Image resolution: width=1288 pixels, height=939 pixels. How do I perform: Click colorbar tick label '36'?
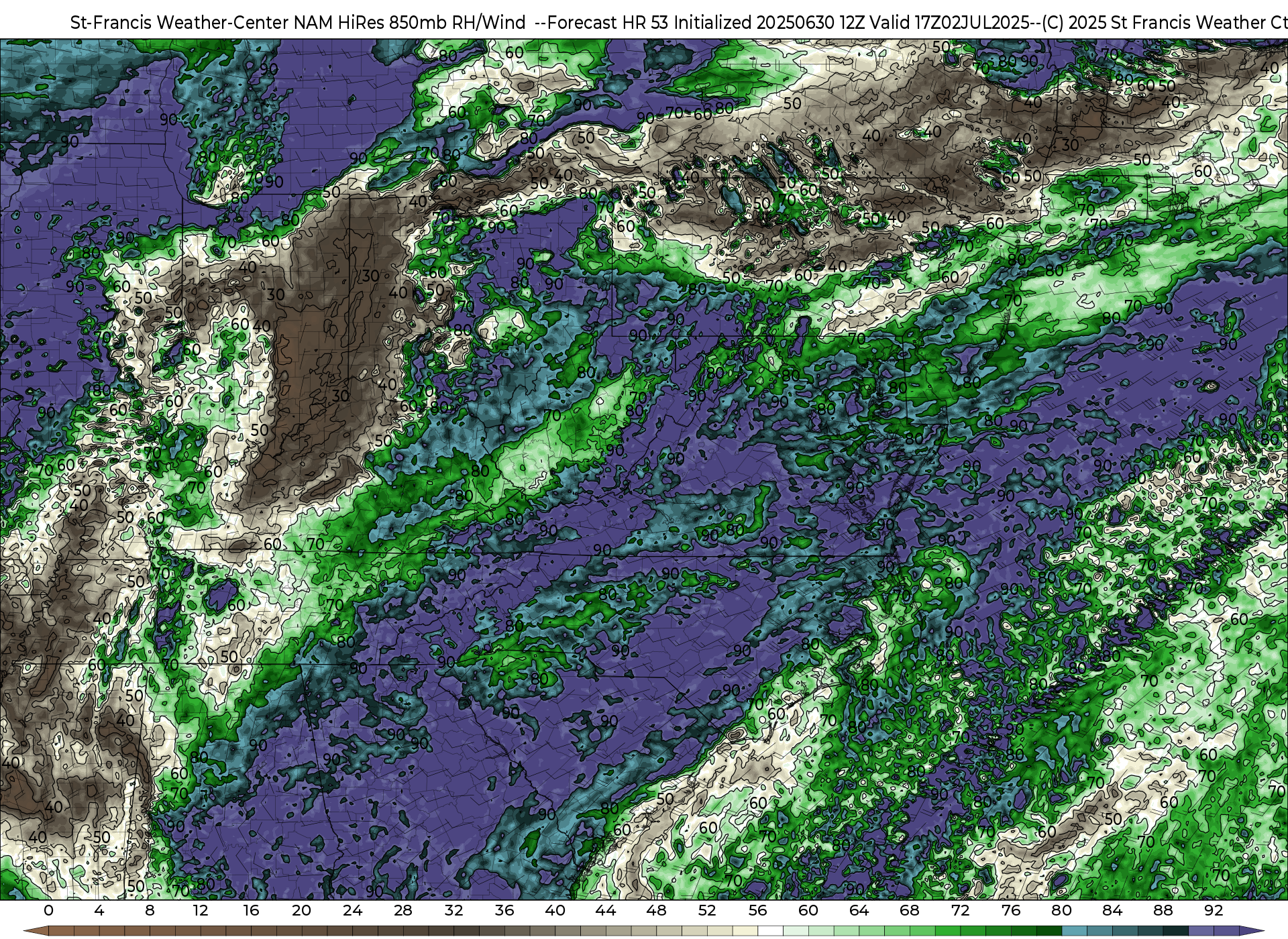tap(504, 910)
